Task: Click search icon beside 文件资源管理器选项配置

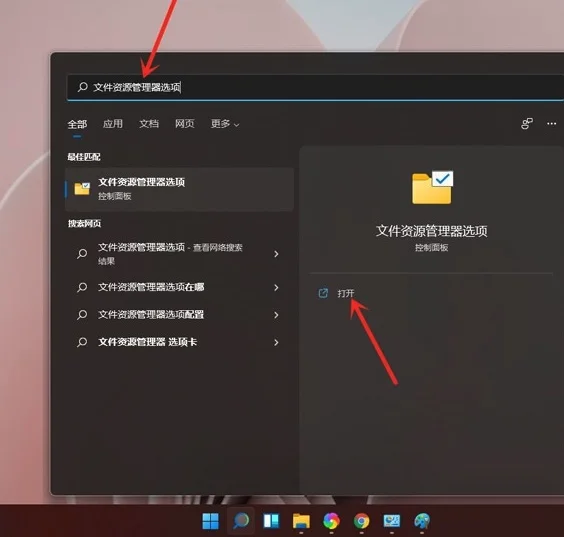Action: click(x=82, y=315)
